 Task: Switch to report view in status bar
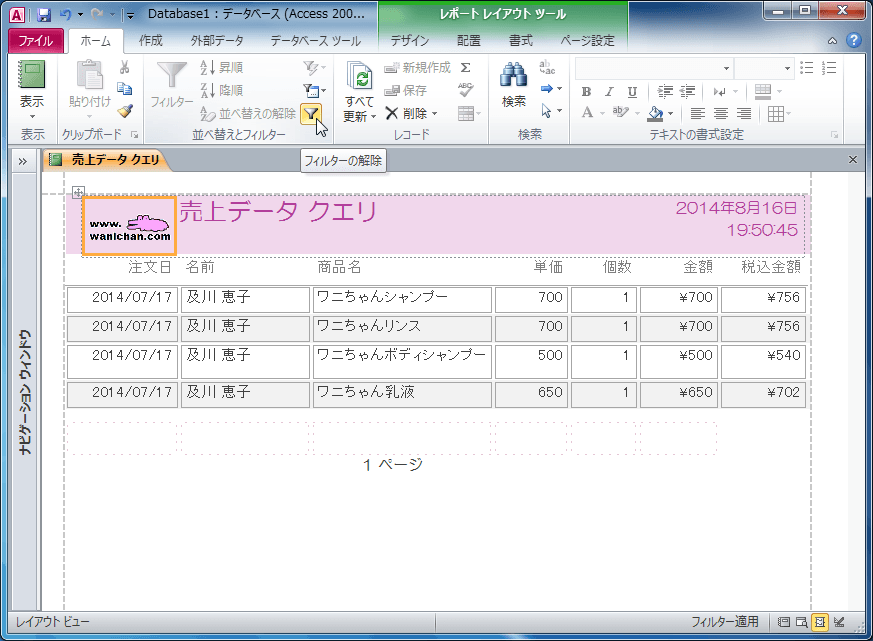(x=783, y=622)
